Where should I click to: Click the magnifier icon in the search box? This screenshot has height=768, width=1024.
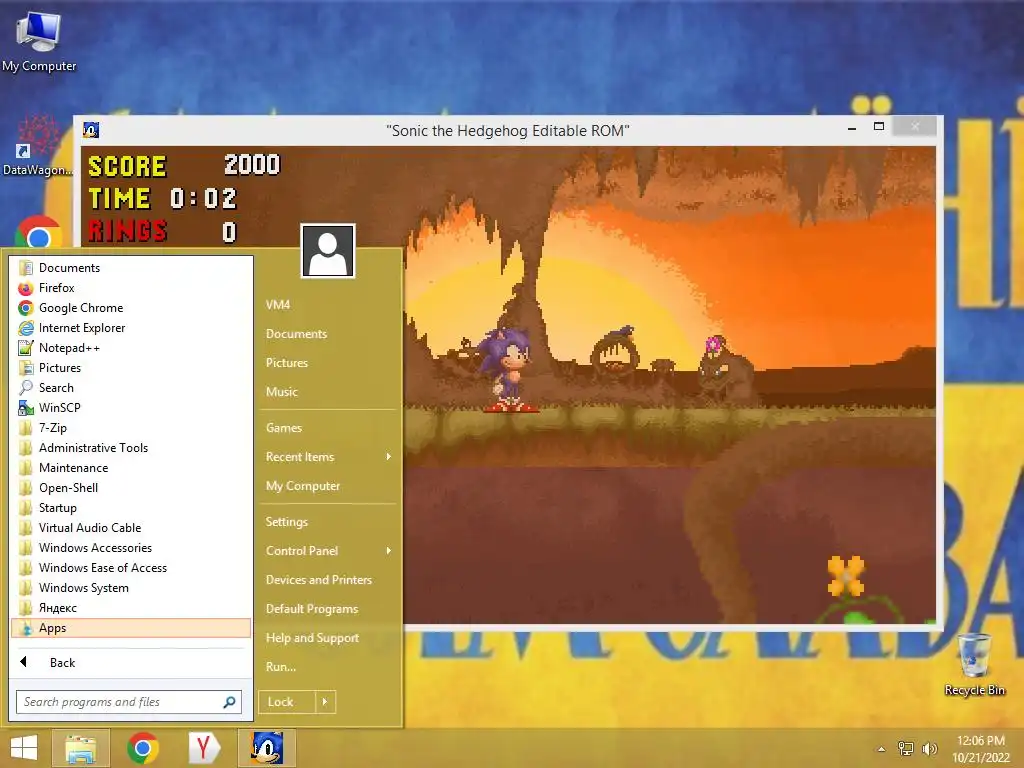229,702
